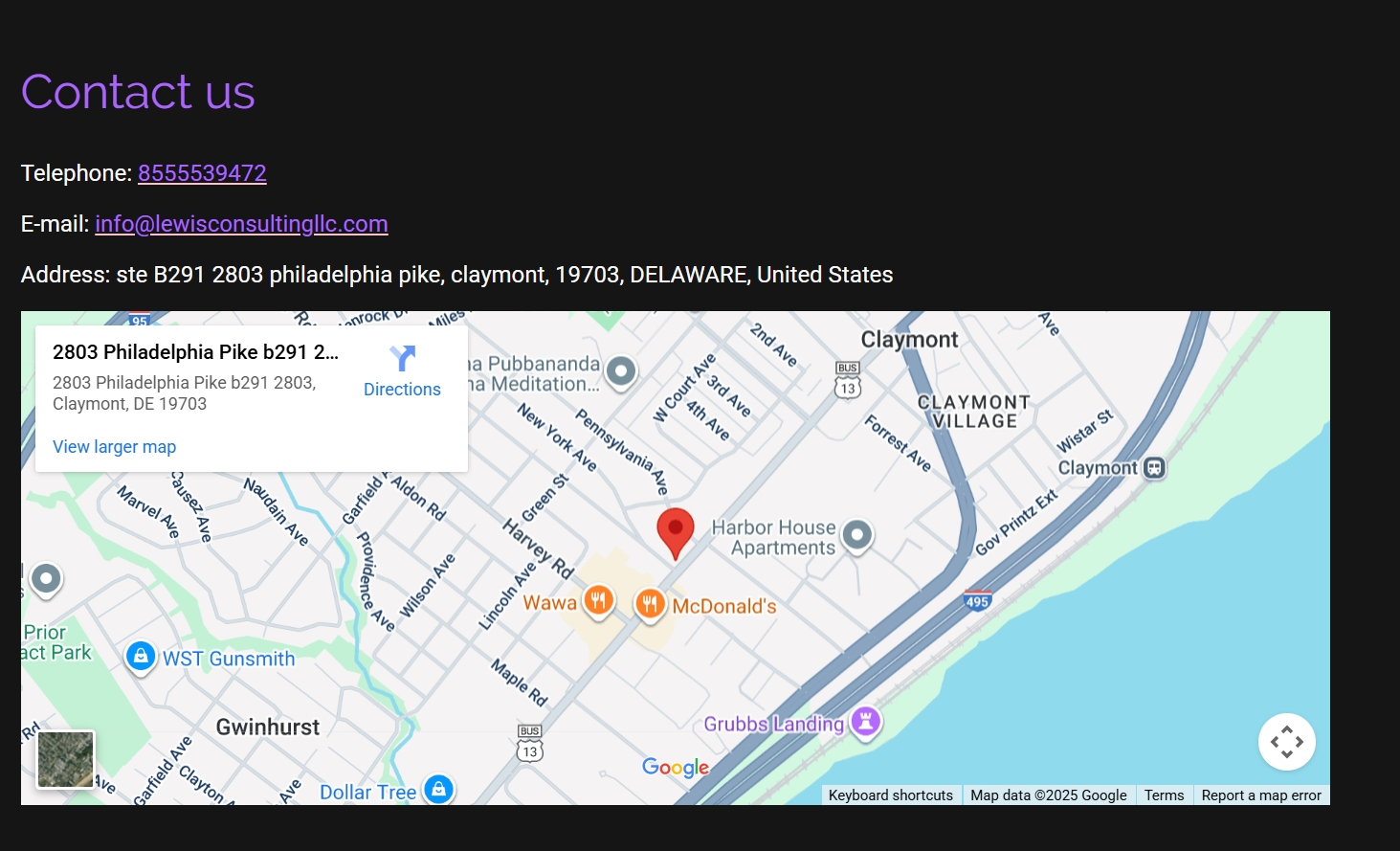Open the map camera controls button
Image resolution: width=1400 pixels, height=851 pixels.
(x=1287, y=742)
